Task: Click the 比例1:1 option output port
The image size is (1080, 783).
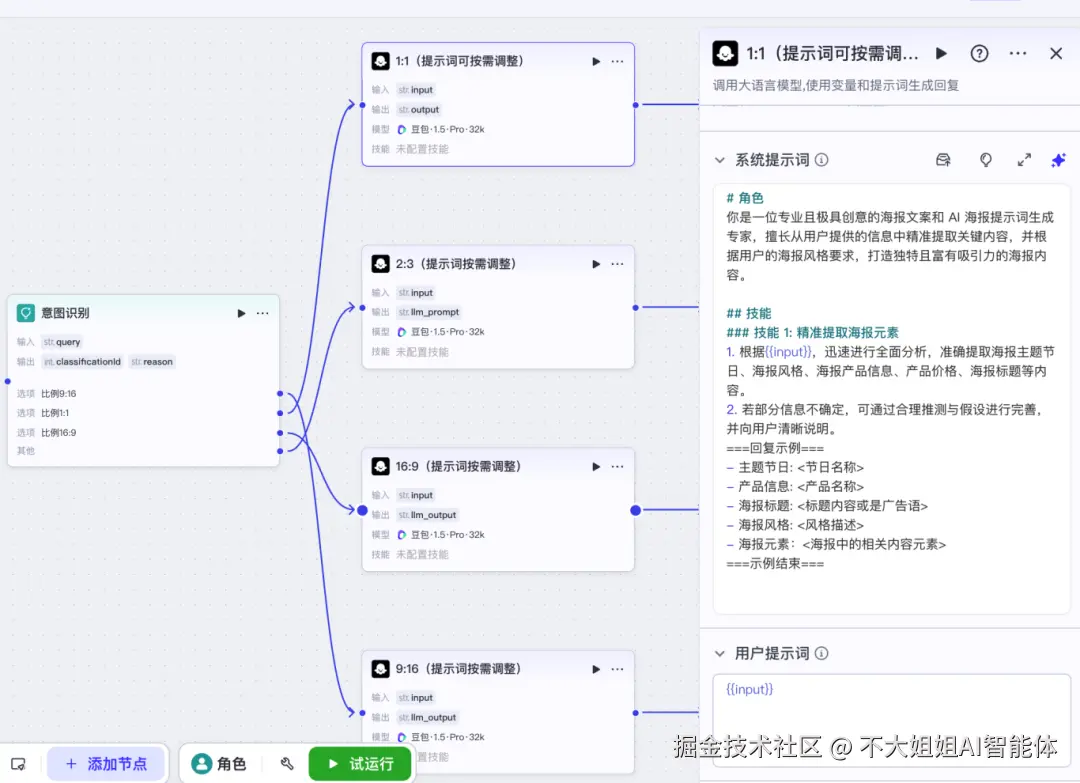Action: (280, 413)
